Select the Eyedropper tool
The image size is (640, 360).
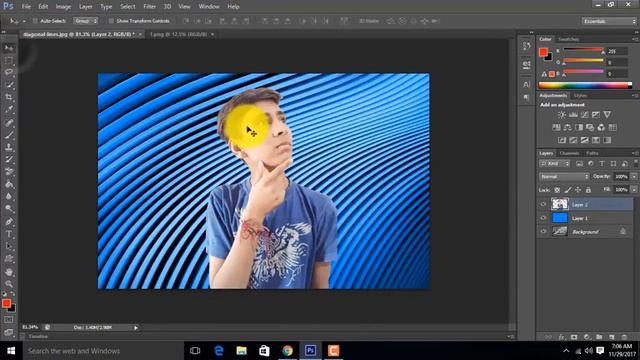click(x=9, y=109)
